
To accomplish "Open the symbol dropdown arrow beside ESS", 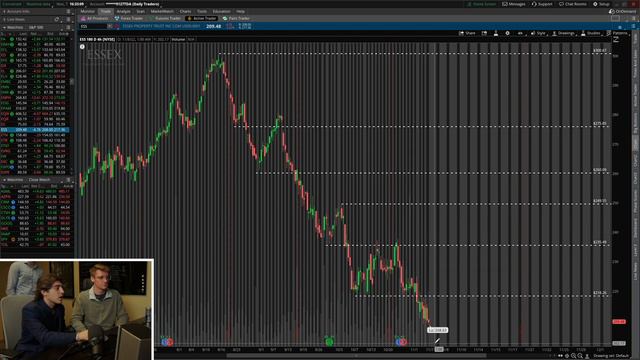I will (109, 26).
